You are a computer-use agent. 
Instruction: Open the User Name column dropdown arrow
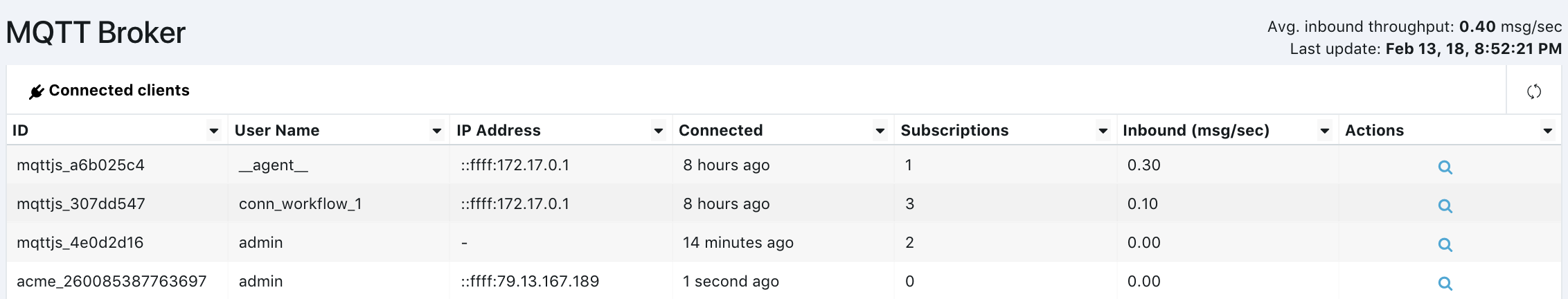coord(437,131)
